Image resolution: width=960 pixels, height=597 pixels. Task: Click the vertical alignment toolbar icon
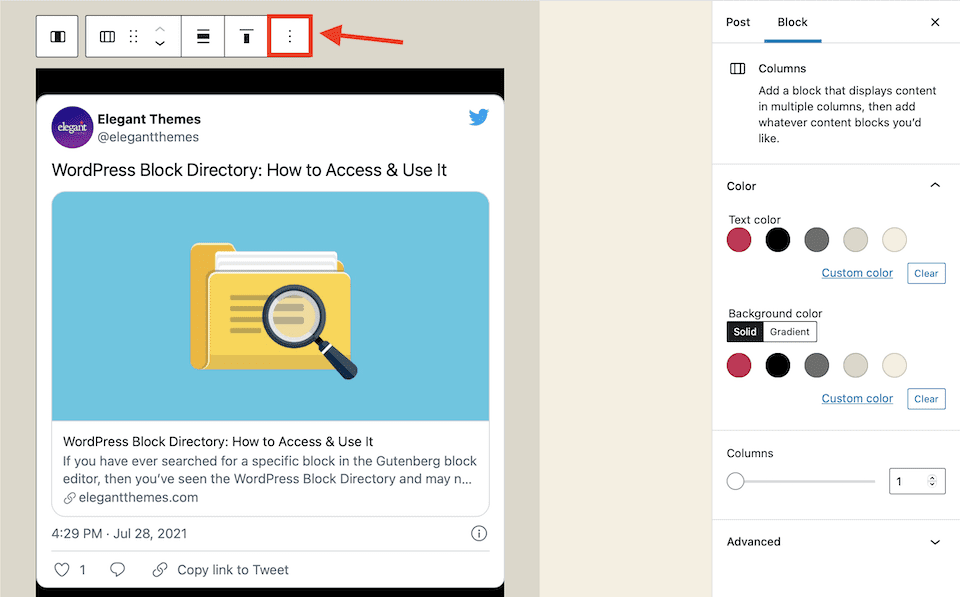pos(246,36)
